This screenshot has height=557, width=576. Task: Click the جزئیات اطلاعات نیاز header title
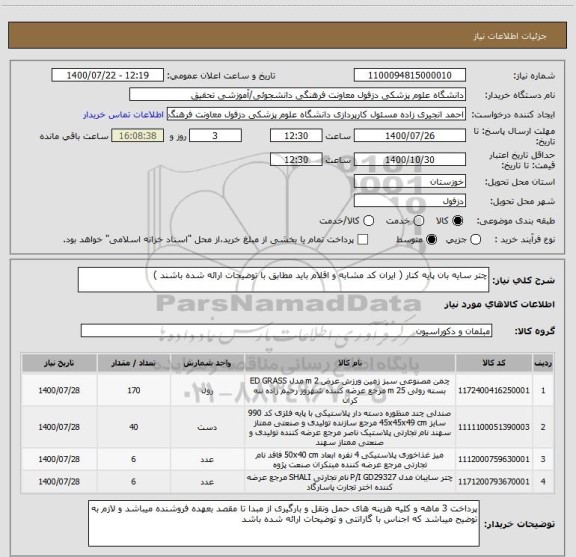(510, 36)
